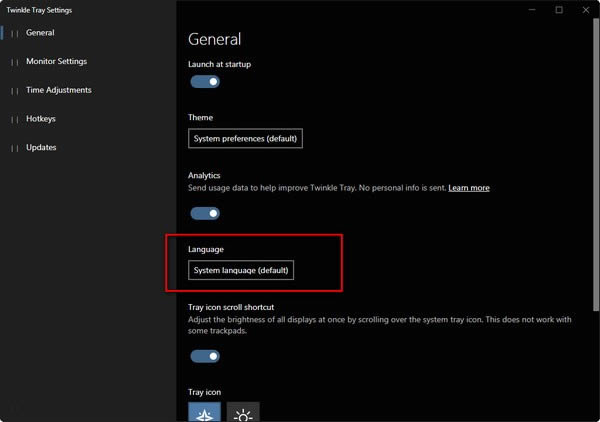The image size is (600, 422).
Task: Open the Time Adjustments section
Action: click(58, 90)
